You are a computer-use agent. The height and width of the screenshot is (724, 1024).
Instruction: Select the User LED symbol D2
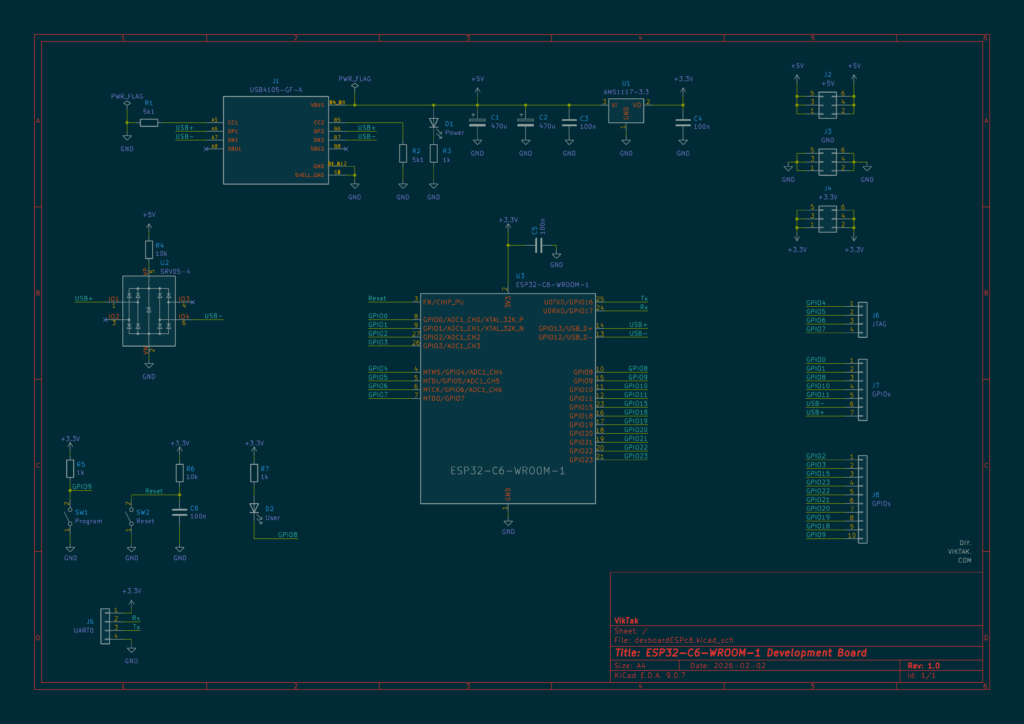[x=254, y=509]
